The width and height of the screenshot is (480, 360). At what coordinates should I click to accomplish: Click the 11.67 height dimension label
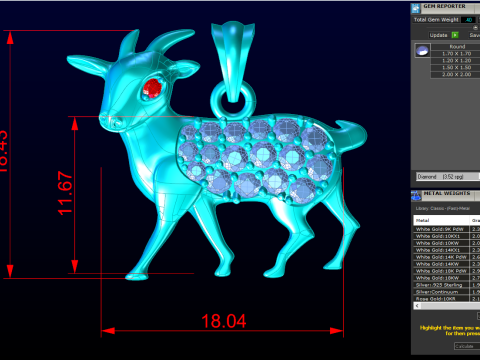(x=65, y=193)
